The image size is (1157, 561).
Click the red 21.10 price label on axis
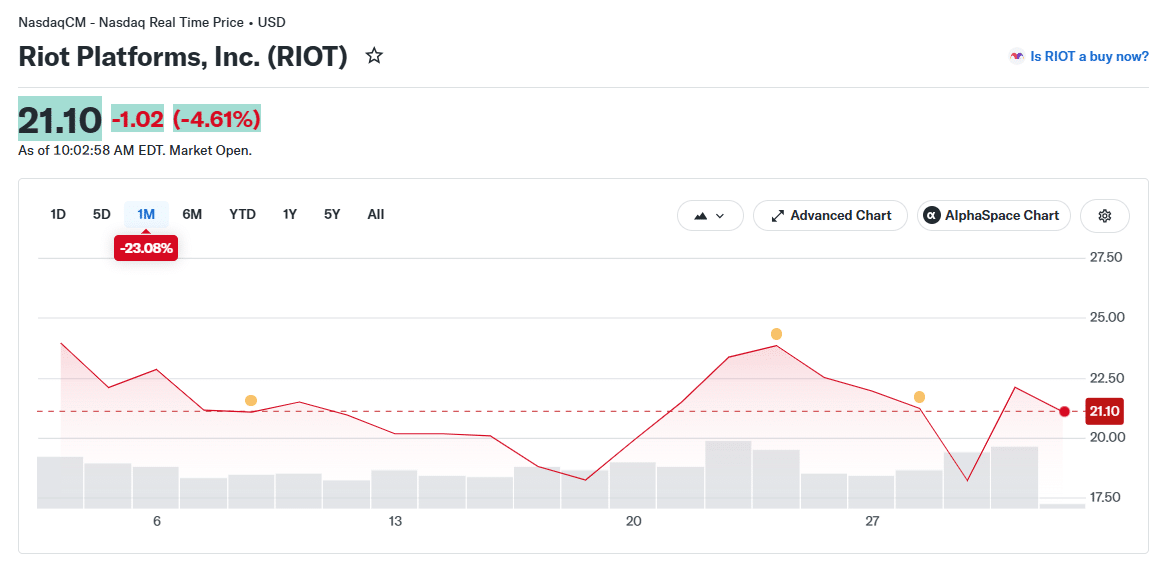(x=1104, y=411)
